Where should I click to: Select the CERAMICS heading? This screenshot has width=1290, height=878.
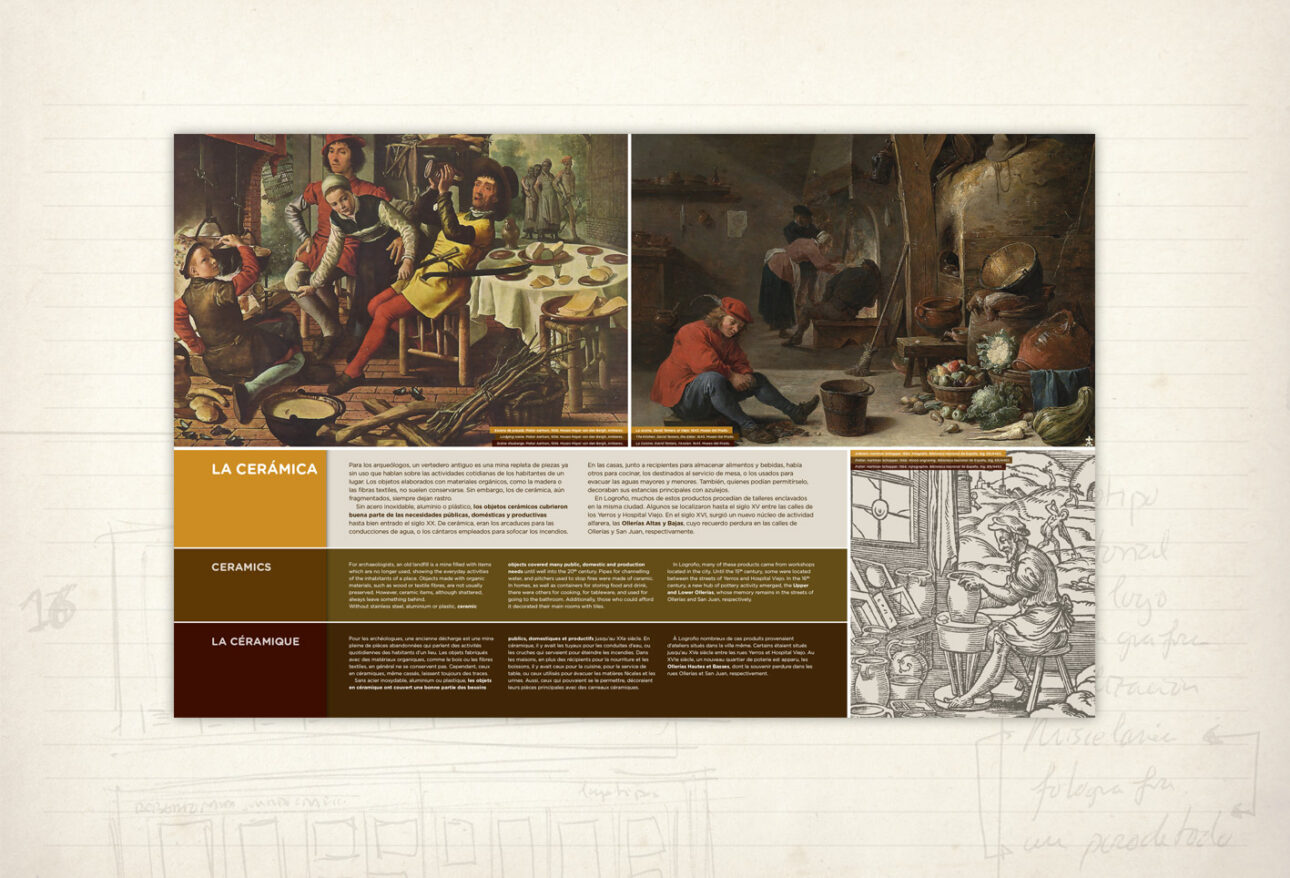point(241,567)
